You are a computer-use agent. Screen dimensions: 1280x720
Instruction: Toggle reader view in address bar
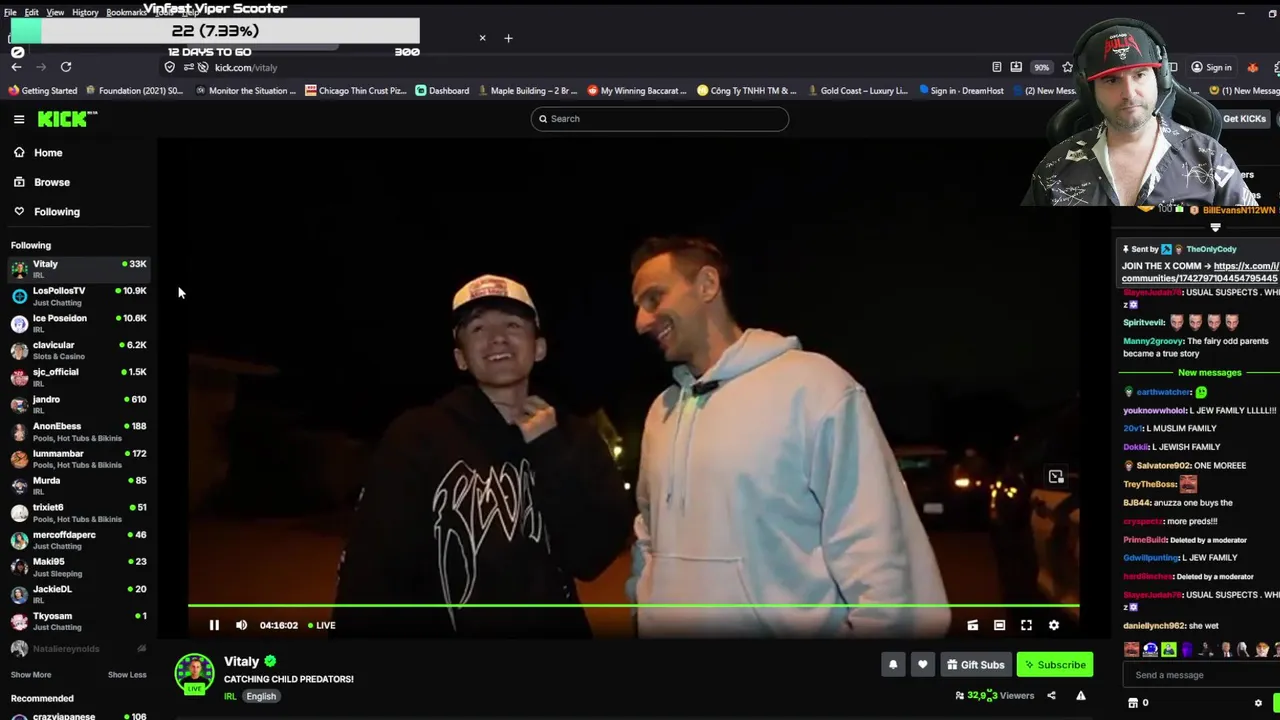click(x=997, y=67)
